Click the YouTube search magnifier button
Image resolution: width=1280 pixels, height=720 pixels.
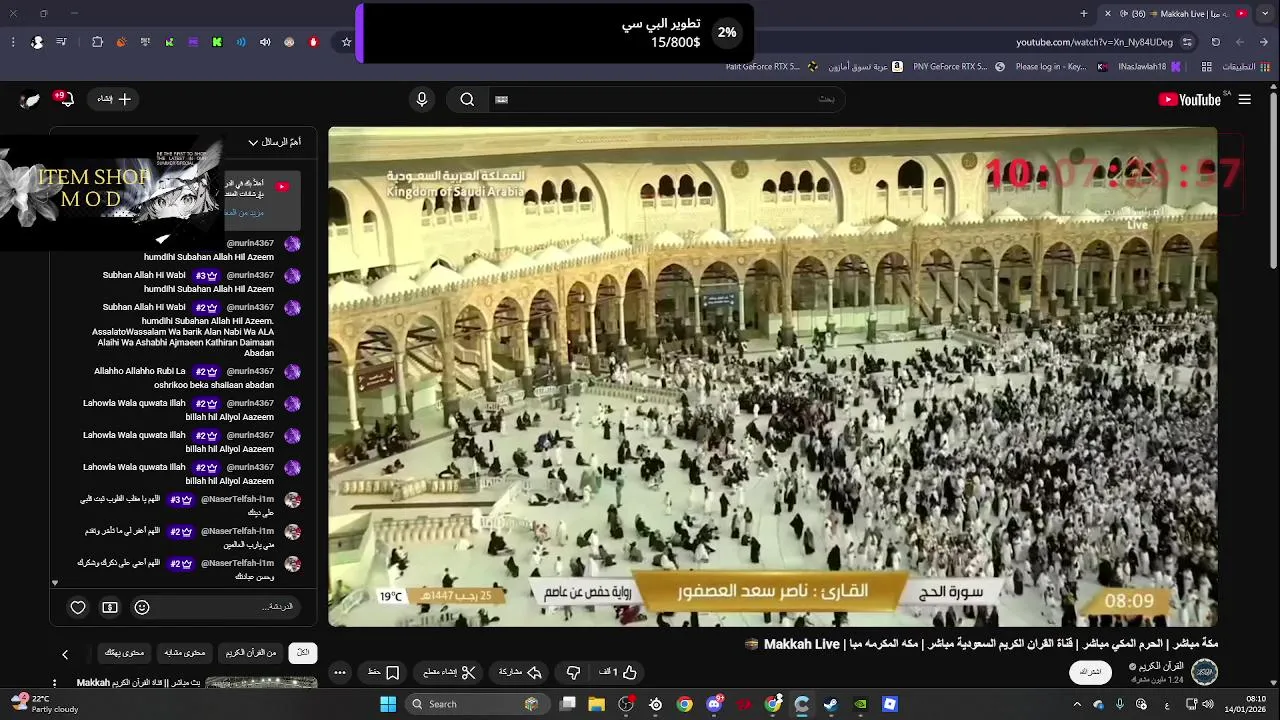(467, 99)
